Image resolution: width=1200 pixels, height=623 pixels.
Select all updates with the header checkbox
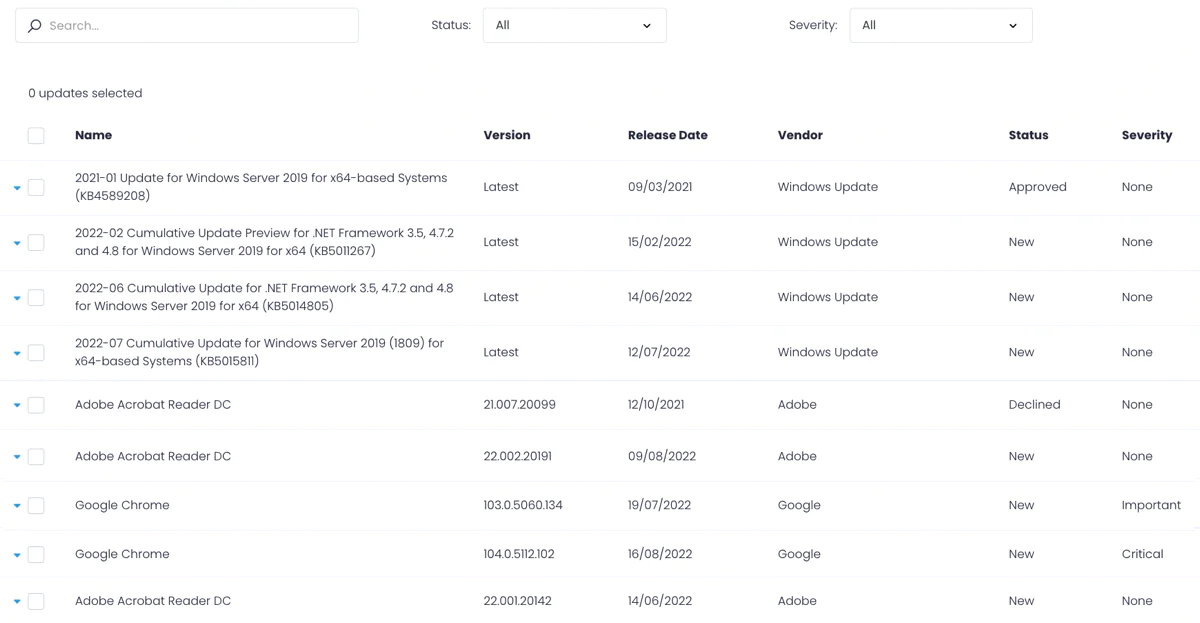coord(36,135)
